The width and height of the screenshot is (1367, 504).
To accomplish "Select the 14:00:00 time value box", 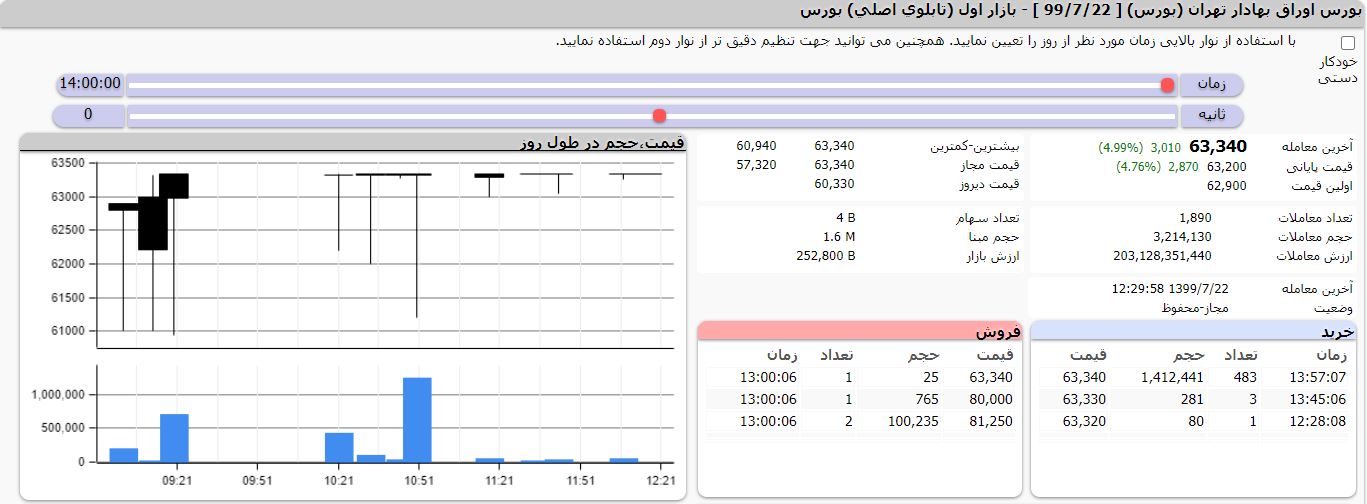I will click(x=89, y=84).
